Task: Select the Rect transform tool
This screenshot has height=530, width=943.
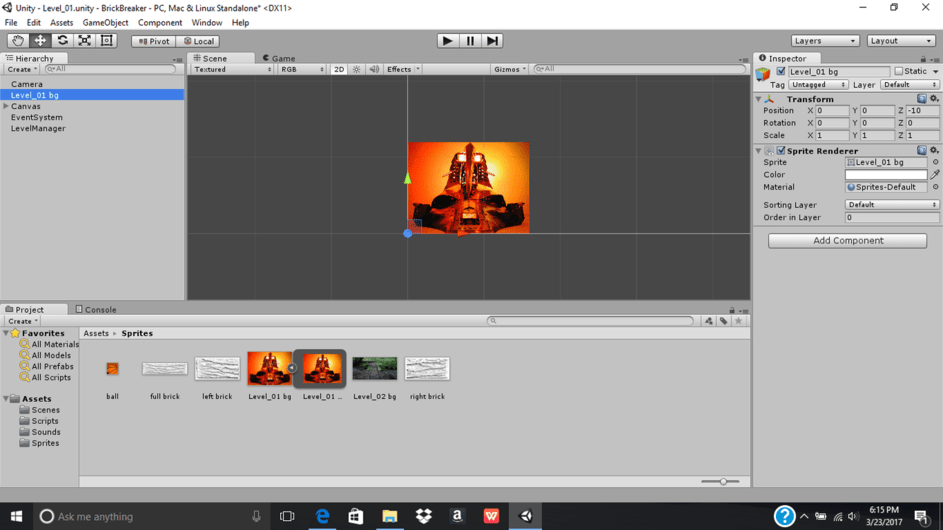Action: pos(107,41)
